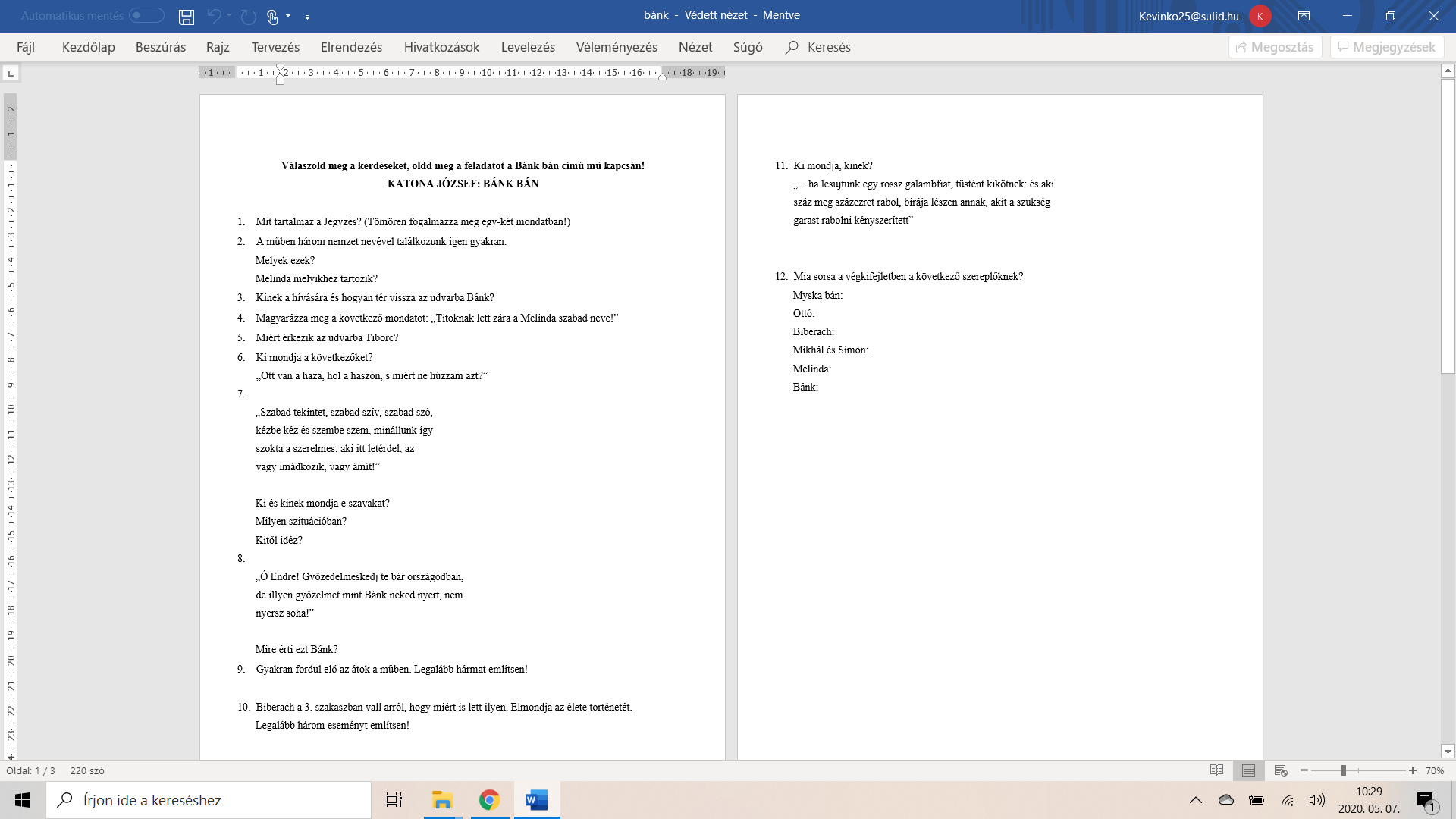Screen dimensions: 1456x819
Task: Click the tab stop selector at ruler corner
Action: [x=11, y=74]
